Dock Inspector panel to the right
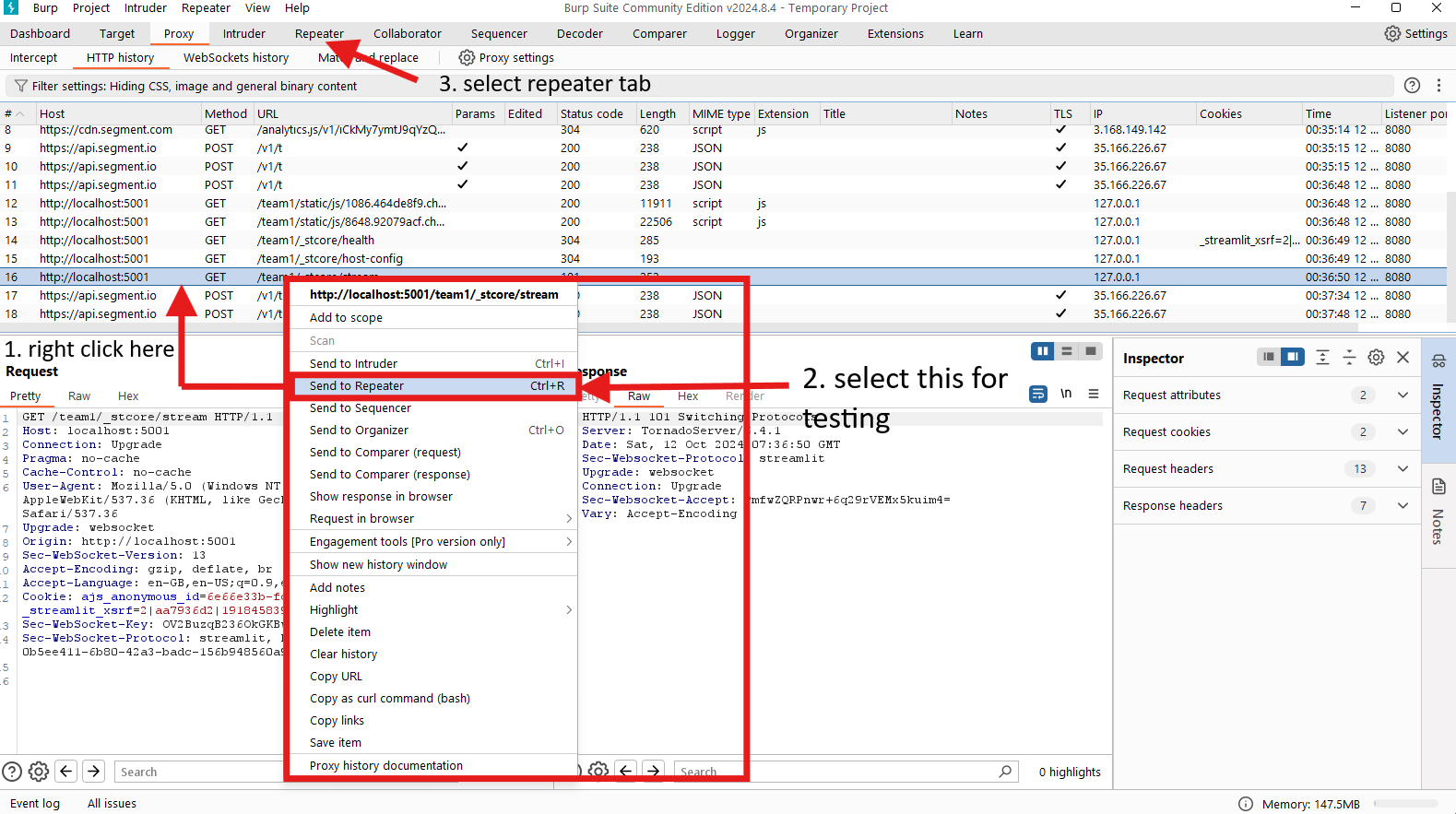The height and width of the screenshot is (814, 1456). pyautogui.click(x=1293, y=357)
